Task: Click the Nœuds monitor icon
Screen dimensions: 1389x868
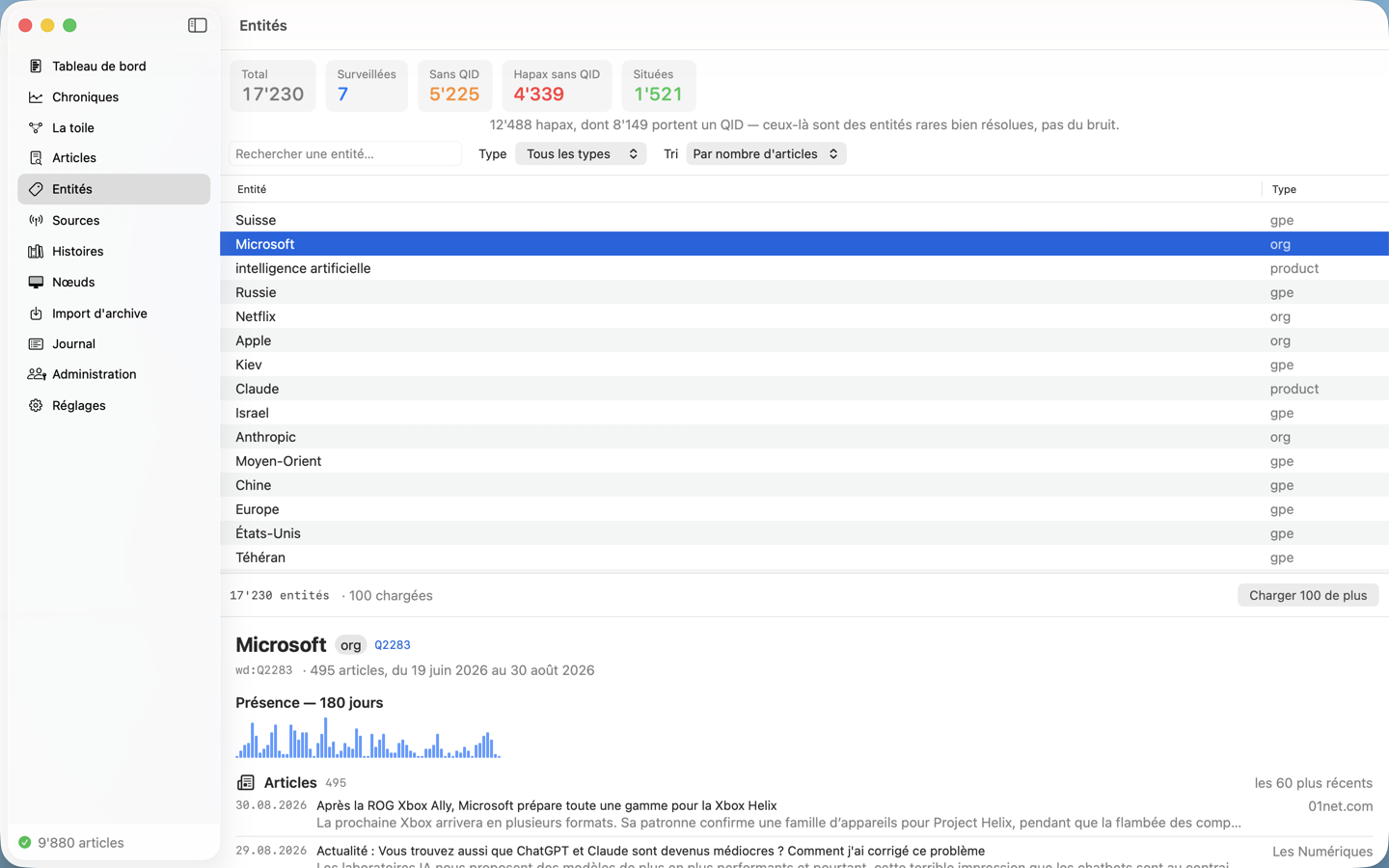Action: pos(36,283)
